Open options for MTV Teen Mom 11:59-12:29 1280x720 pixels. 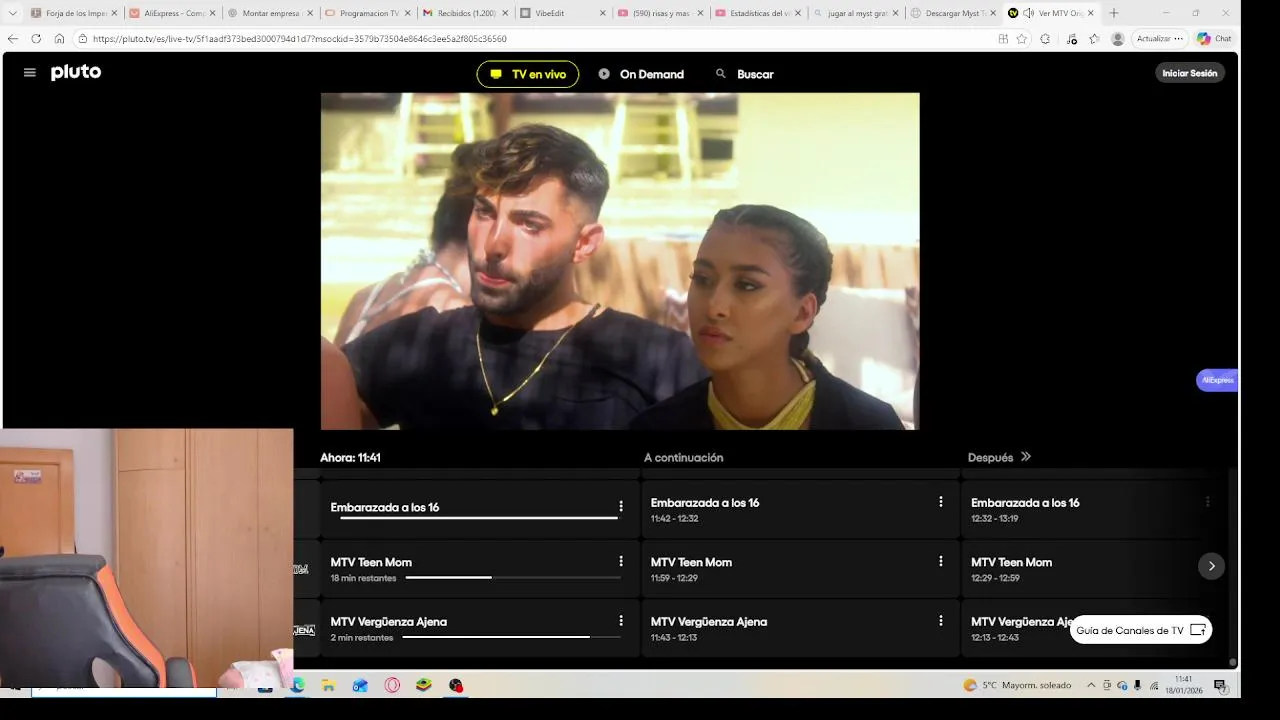[x=940, y=562]
